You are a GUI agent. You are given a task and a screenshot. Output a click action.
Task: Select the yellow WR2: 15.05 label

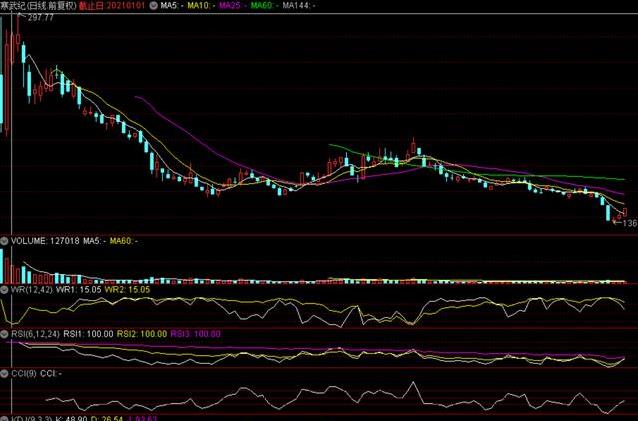(128, 288)
